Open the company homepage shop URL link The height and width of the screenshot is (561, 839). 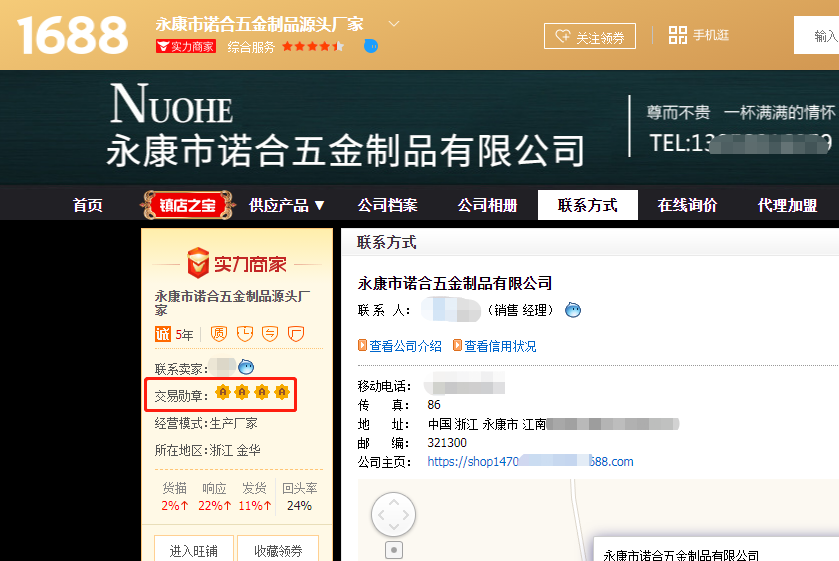530,461
